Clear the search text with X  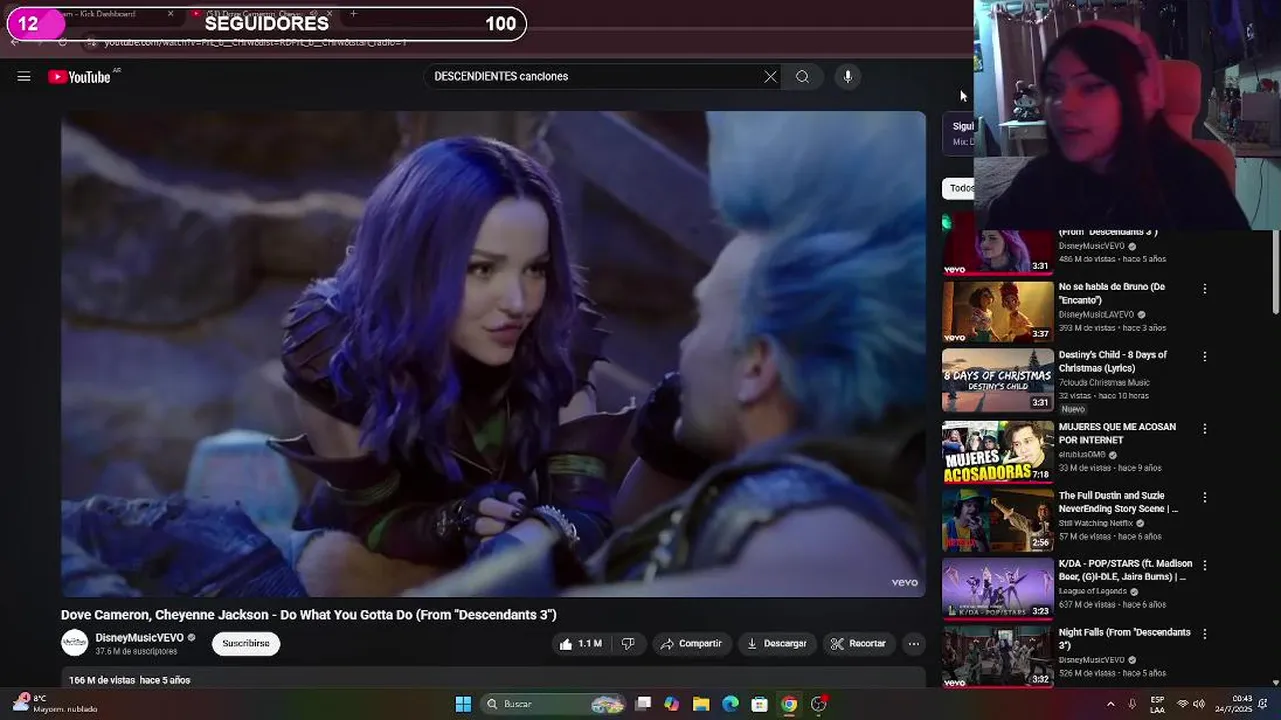(770, 77)
